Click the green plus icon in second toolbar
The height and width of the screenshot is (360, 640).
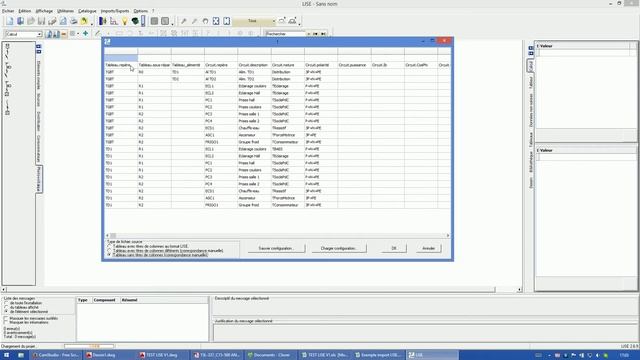tap(86, 33)
